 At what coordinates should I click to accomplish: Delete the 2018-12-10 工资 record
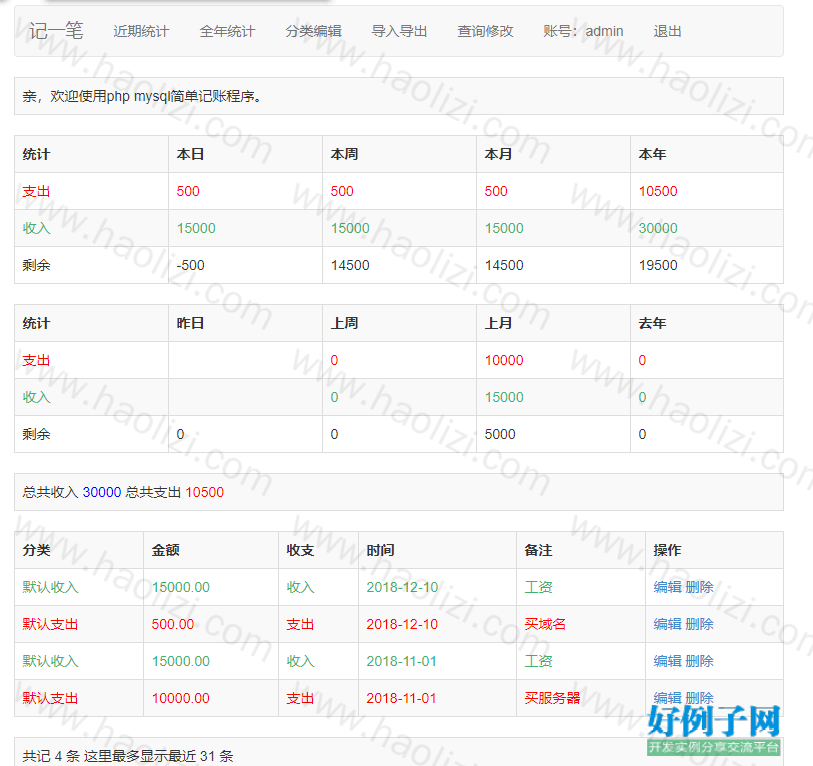[x=699, y=587]
